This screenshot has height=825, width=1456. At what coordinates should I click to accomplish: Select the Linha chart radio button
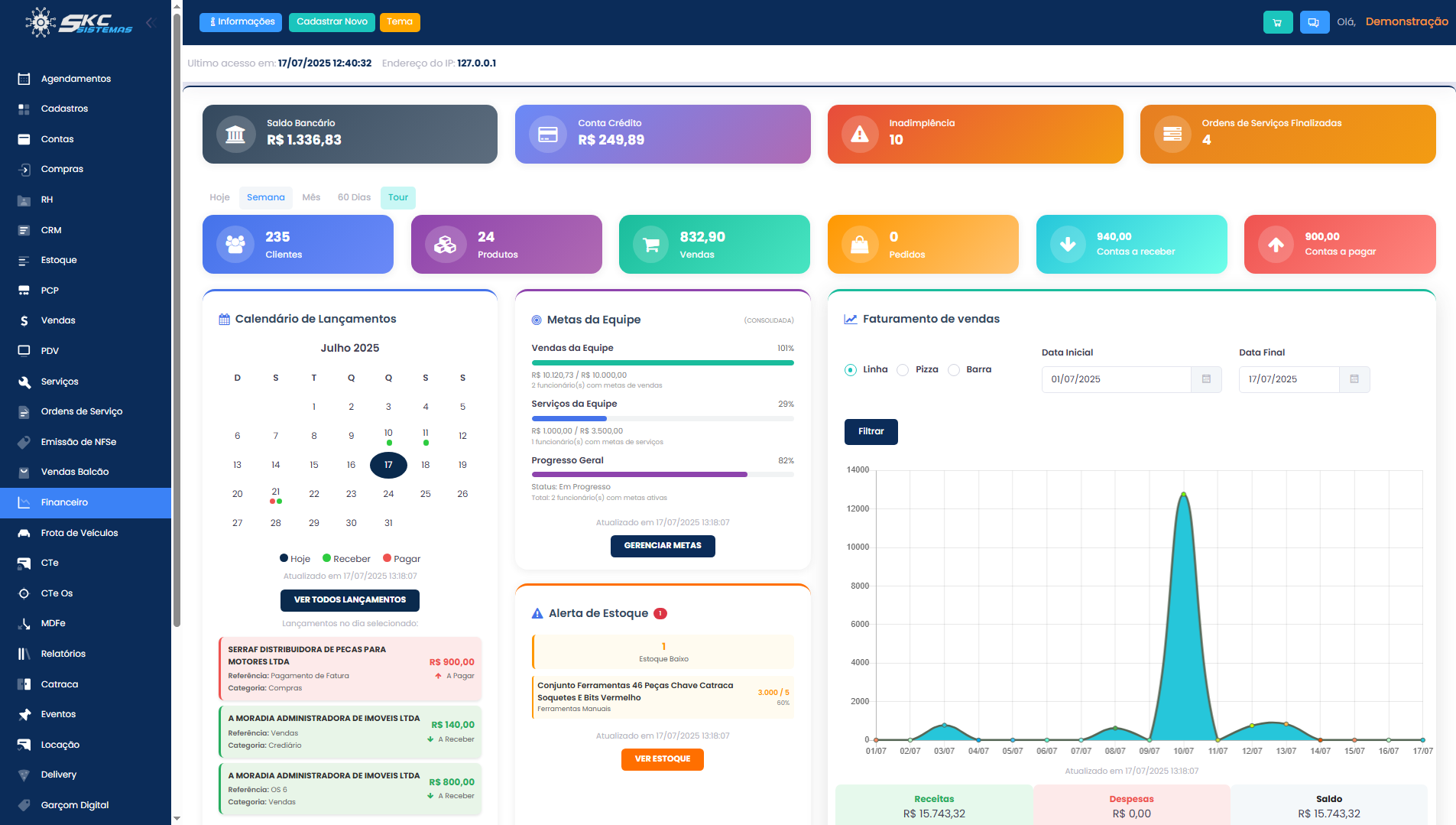coord(851,370)
